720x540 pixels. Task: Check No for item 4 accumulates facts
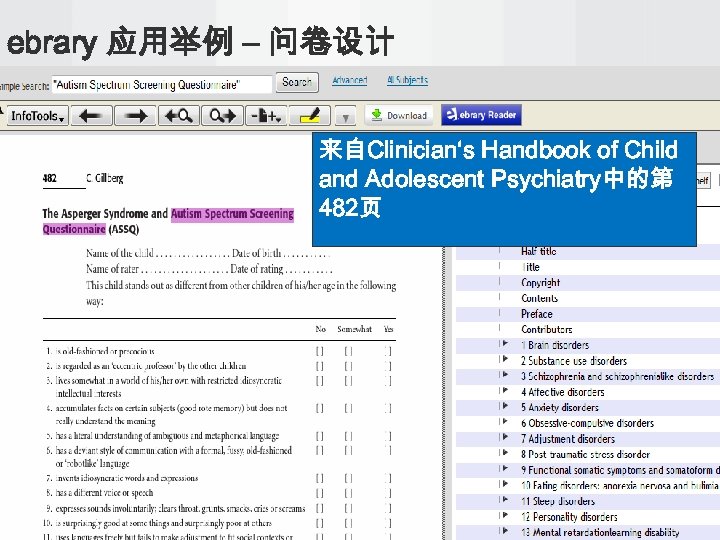point(320,408)
